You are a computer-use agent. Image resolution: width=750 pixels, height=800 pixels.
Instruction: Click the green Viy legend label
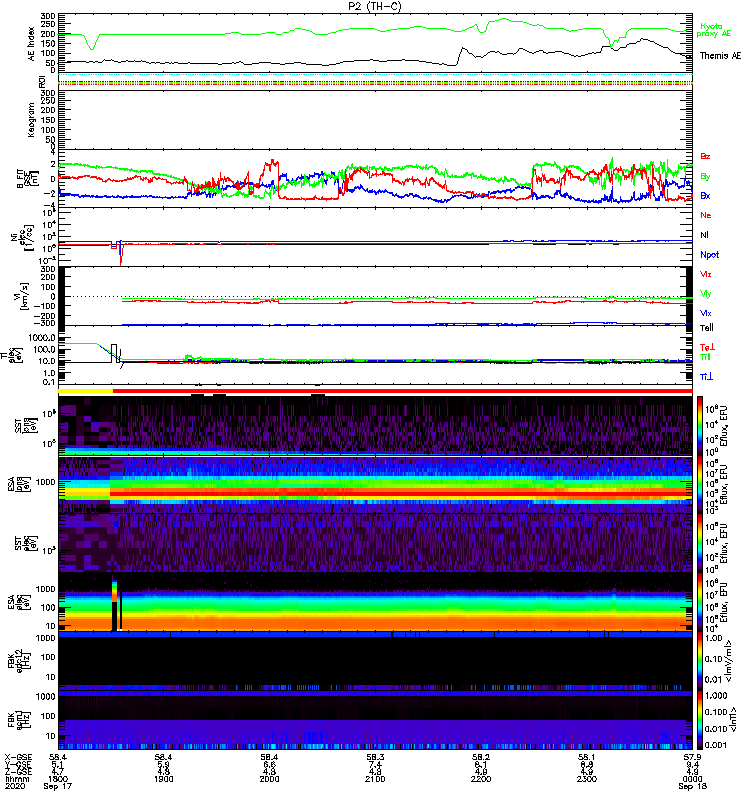pos(706,294)
